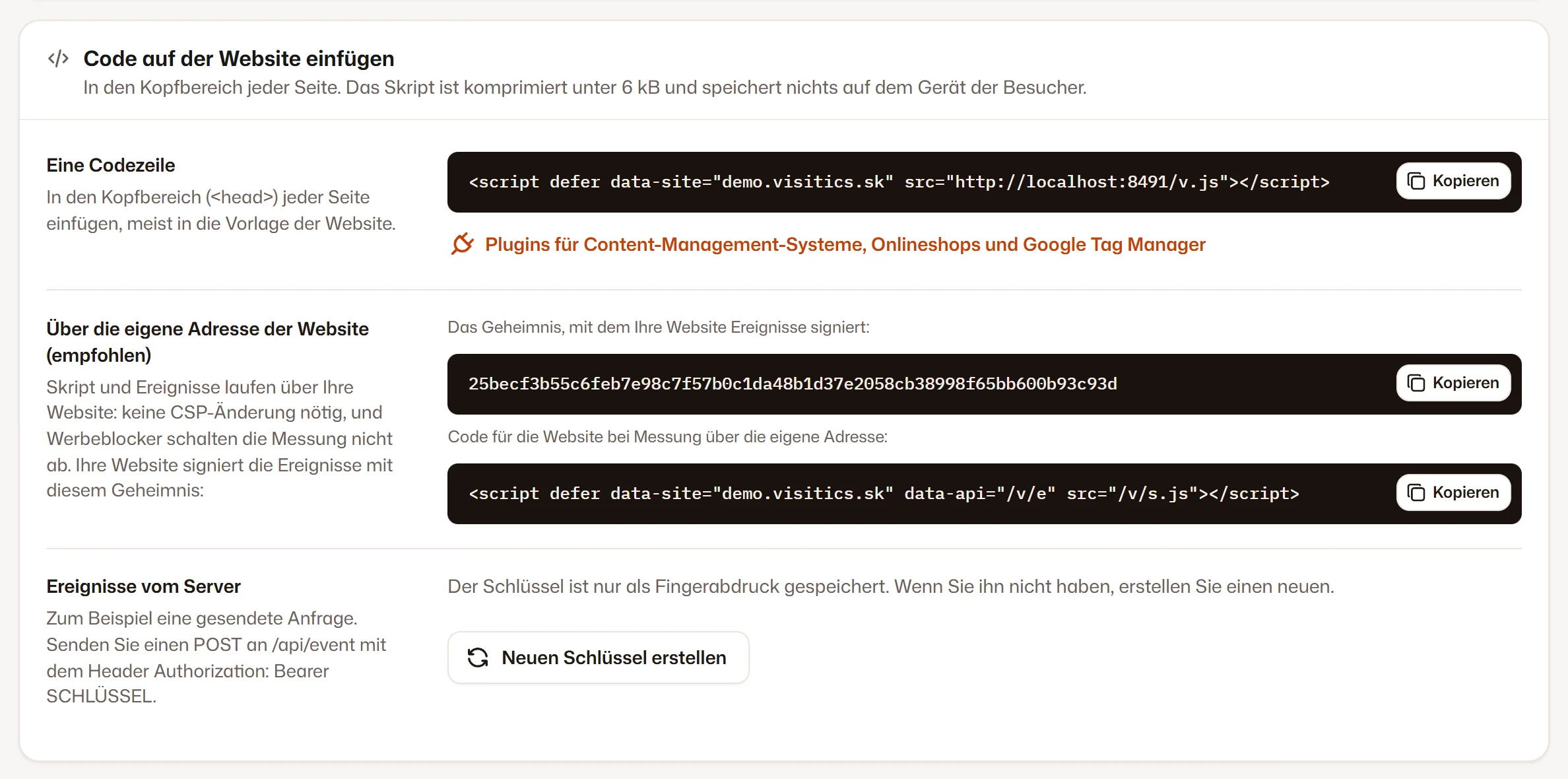Copy the signing secret hash
This screenshot has width=1568, height=779.
1453,383
